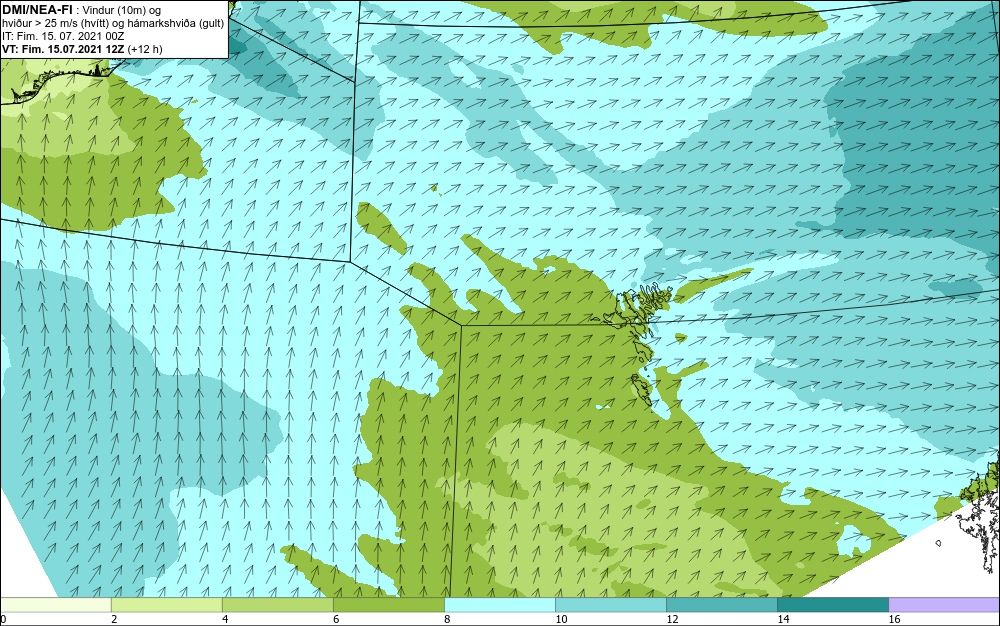Click the "IT: Fim. 15. 07. 2021 00Z" line
1000x626 pixels.
tap(63, 36)
